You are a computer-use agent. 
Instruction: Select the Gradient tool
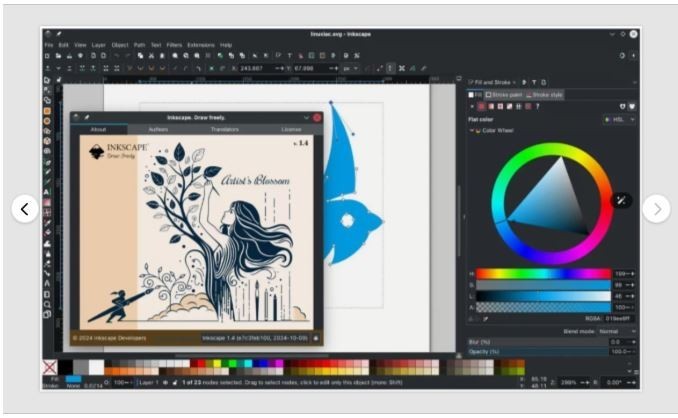coord(47,202)
